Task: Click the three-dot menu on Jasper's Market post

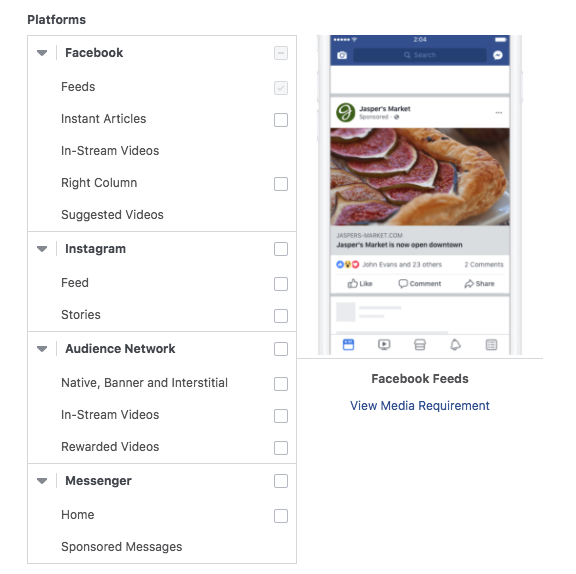Action: point(498,112)
